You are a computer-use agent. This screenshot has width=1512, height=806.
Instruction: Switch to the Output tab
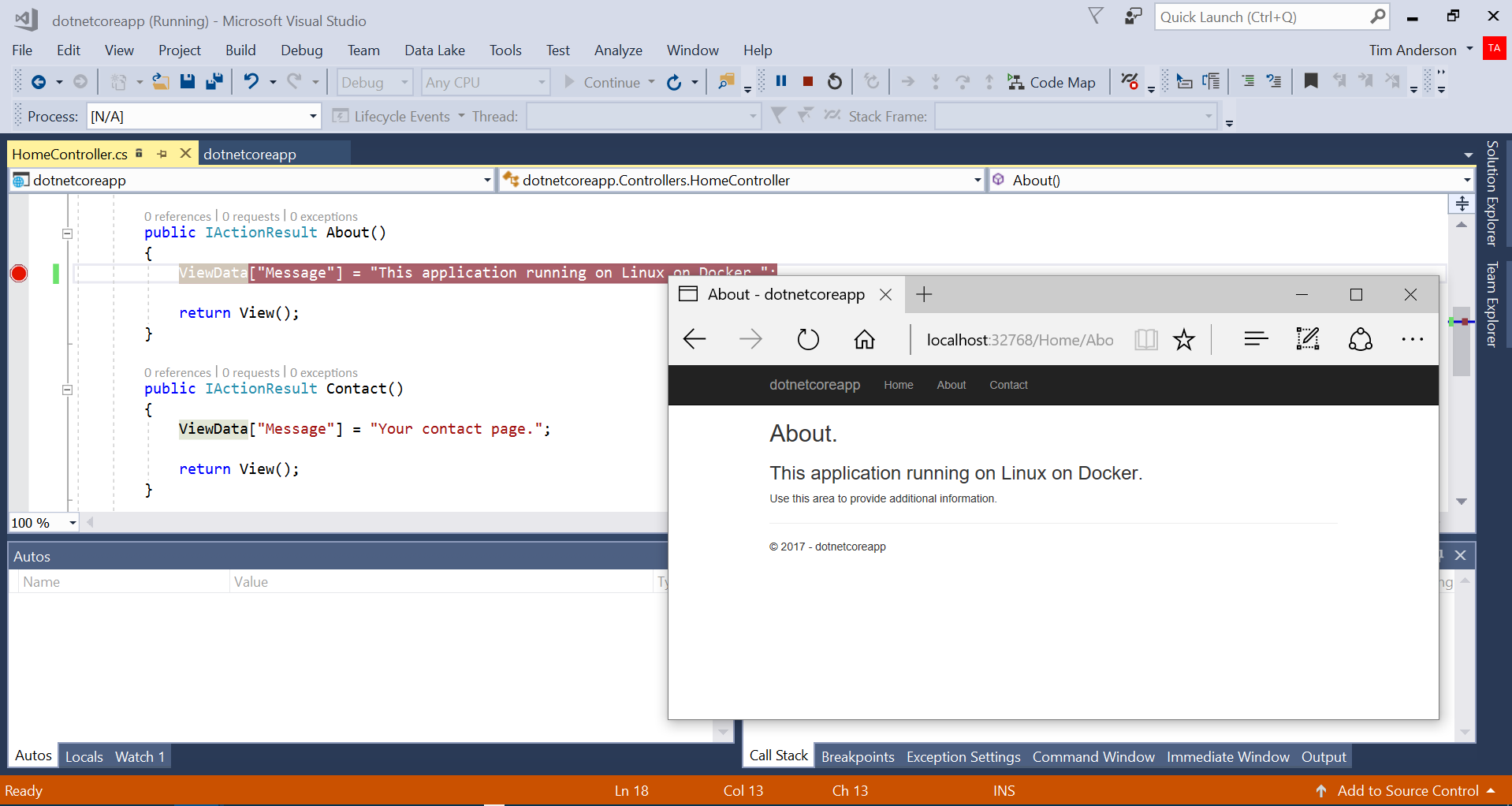tap(1324, 756)
